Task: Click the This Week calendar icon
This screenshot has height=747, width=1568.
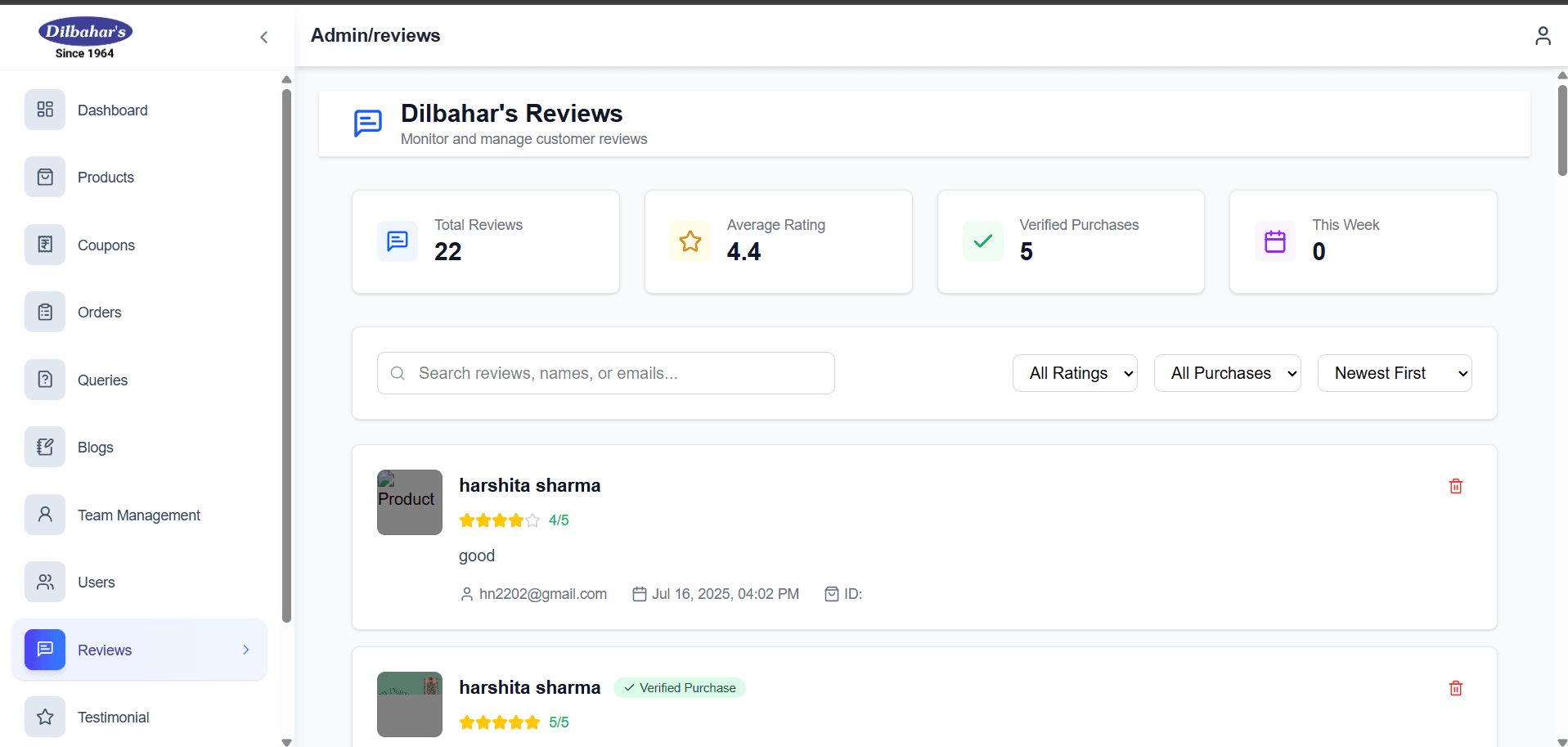Action: pyautogui.click(x=1275, y=241)
